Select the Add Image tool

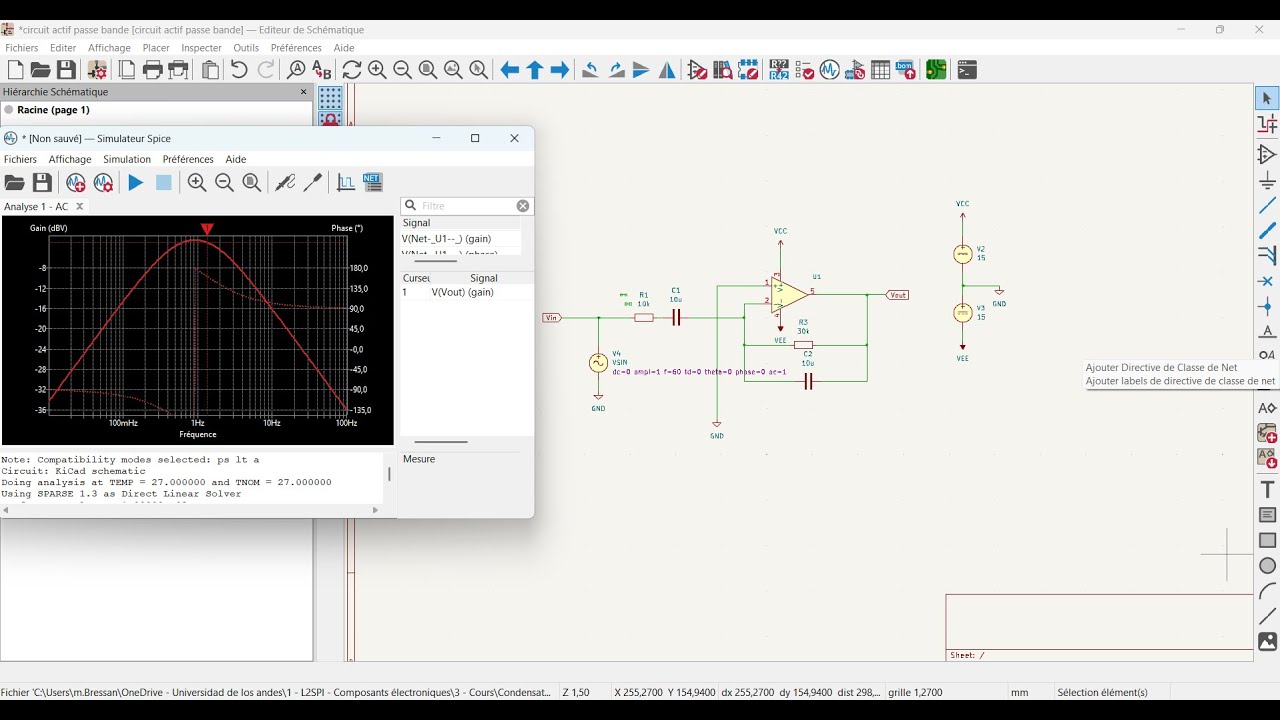[1267, 642]
